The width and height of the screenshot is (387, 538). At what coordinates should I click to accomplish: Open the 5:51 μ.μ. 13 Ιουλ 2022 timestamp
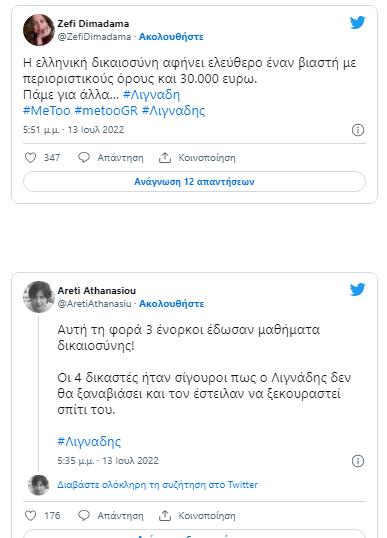point(73,130)
